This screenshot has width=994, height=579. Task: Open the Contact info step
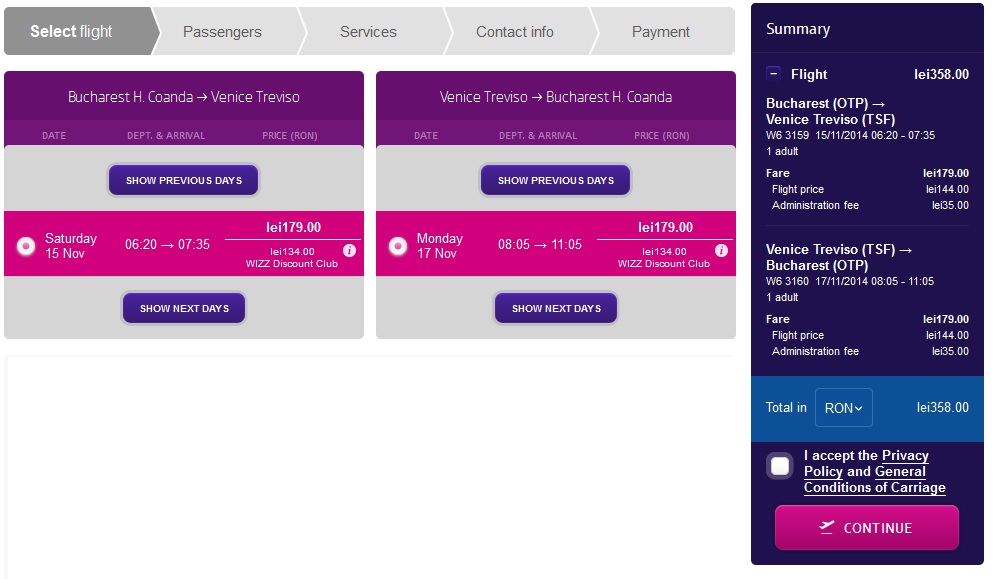click(514, 32)
